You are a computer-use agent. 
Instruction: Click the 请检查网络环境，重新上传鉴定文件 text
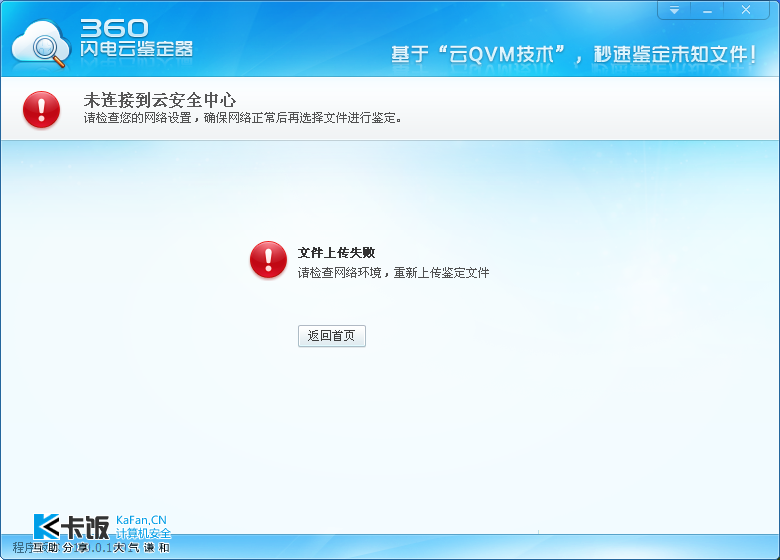(393, 273)
